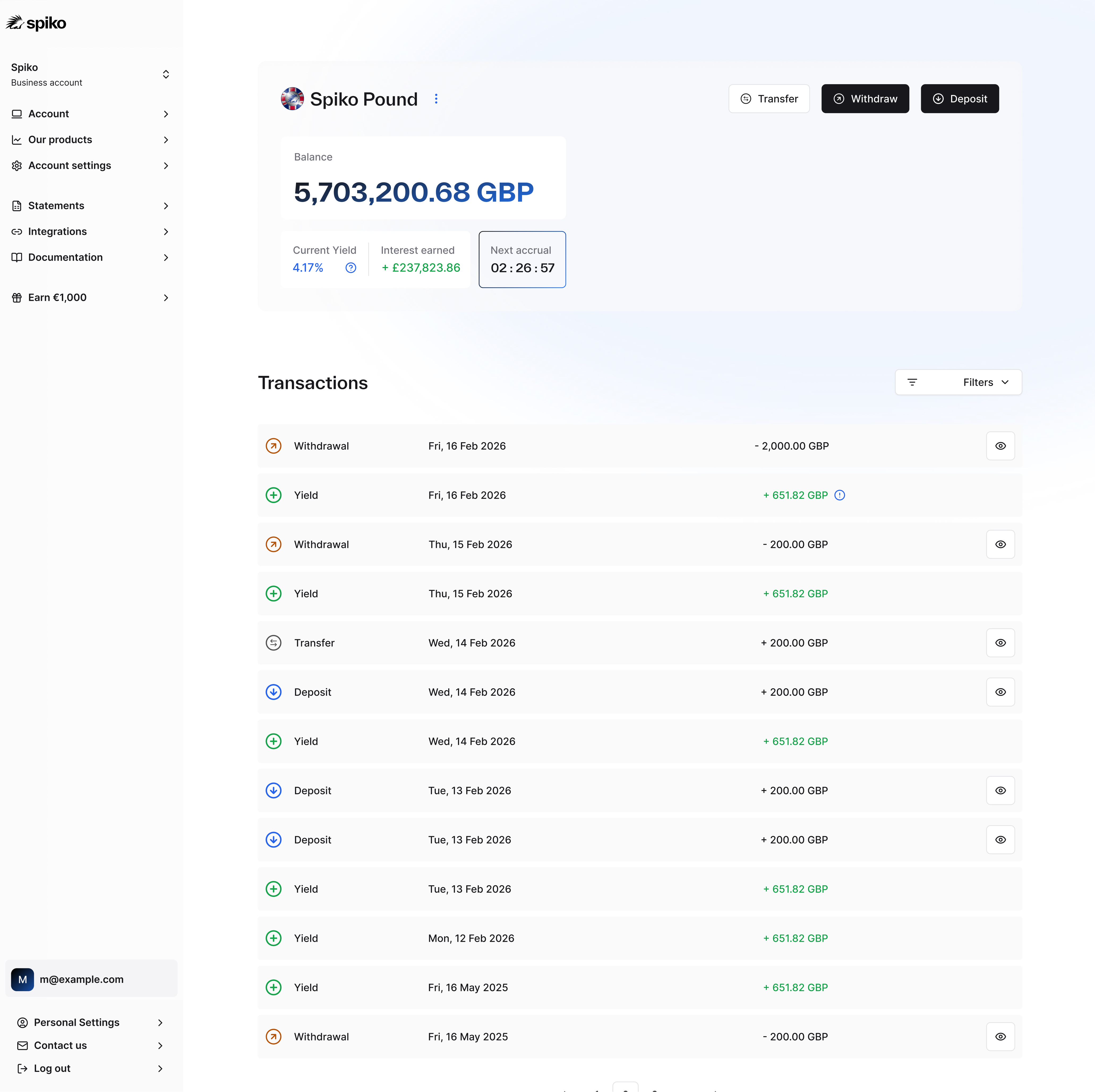This screenshot has width=1095, height=1092.
Task: Click the amount - 2,000.00 GBP
Action: point(792,446)
